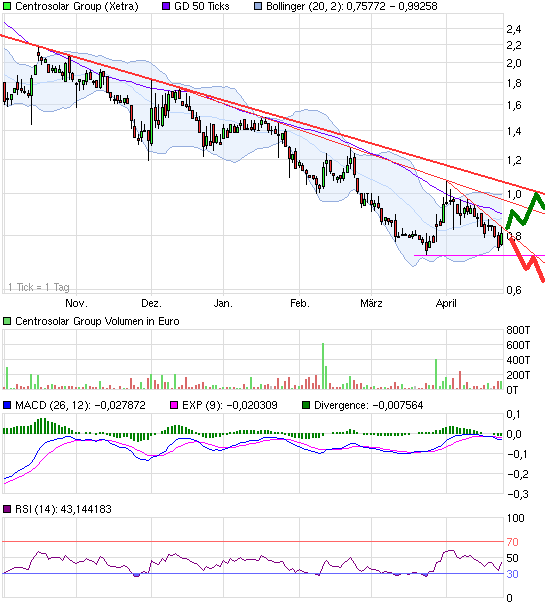This screenshot has width=545, height=606.
Task: Click the 'Jan.' month label
Action: click(223, 303)
